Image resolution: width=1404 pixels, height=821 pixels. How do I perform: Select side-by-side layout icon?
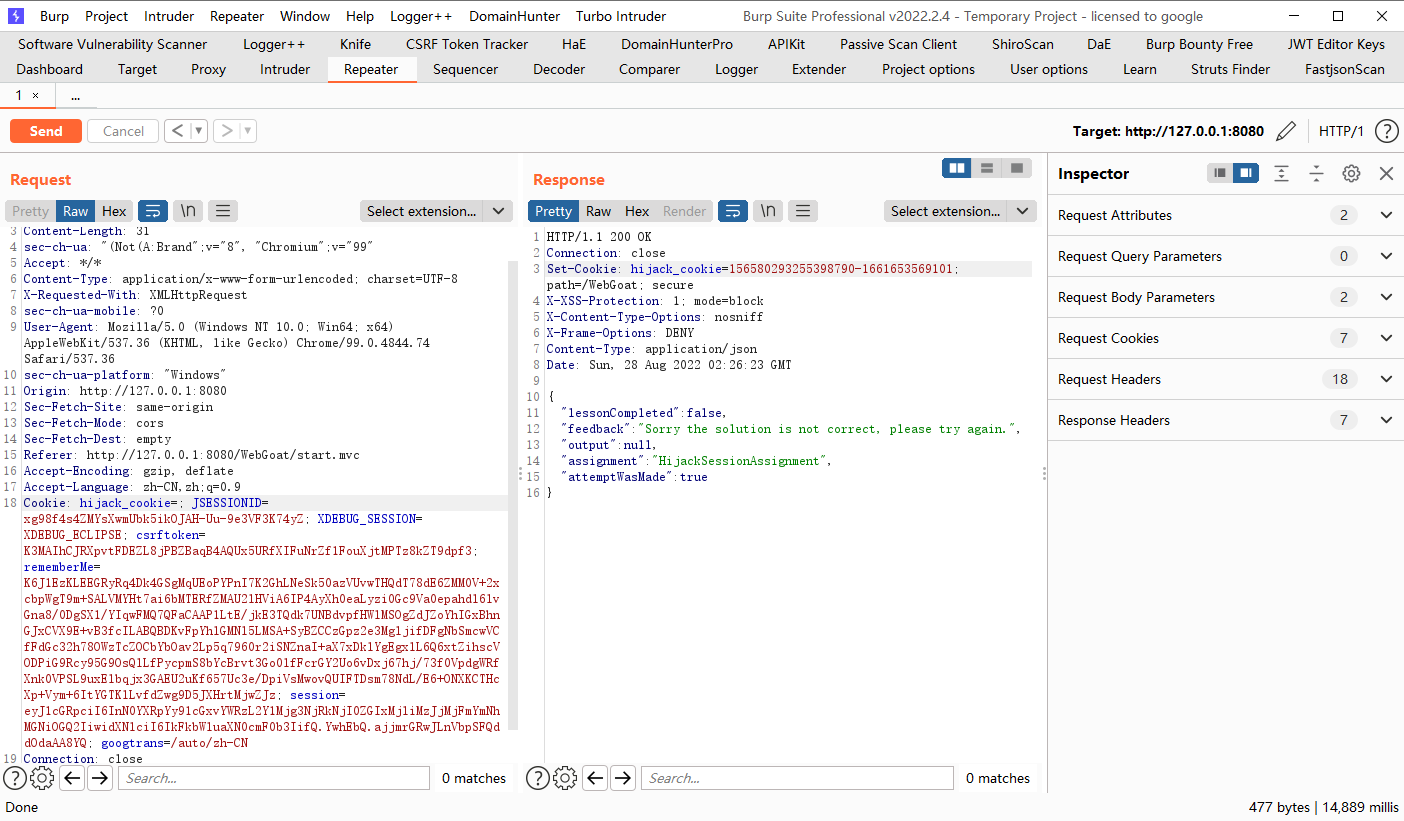coord(957,168)
